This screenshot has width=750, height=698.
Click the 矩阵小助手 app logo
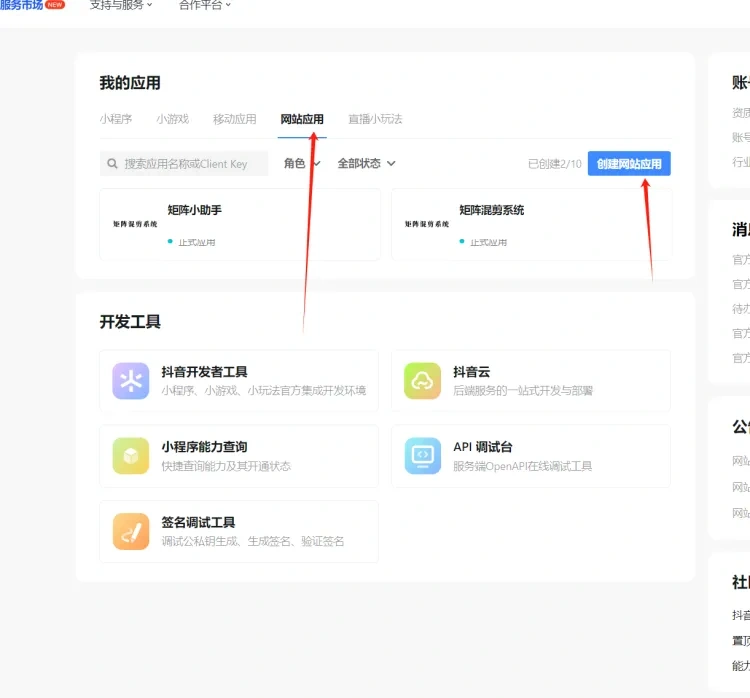point(135,224)
